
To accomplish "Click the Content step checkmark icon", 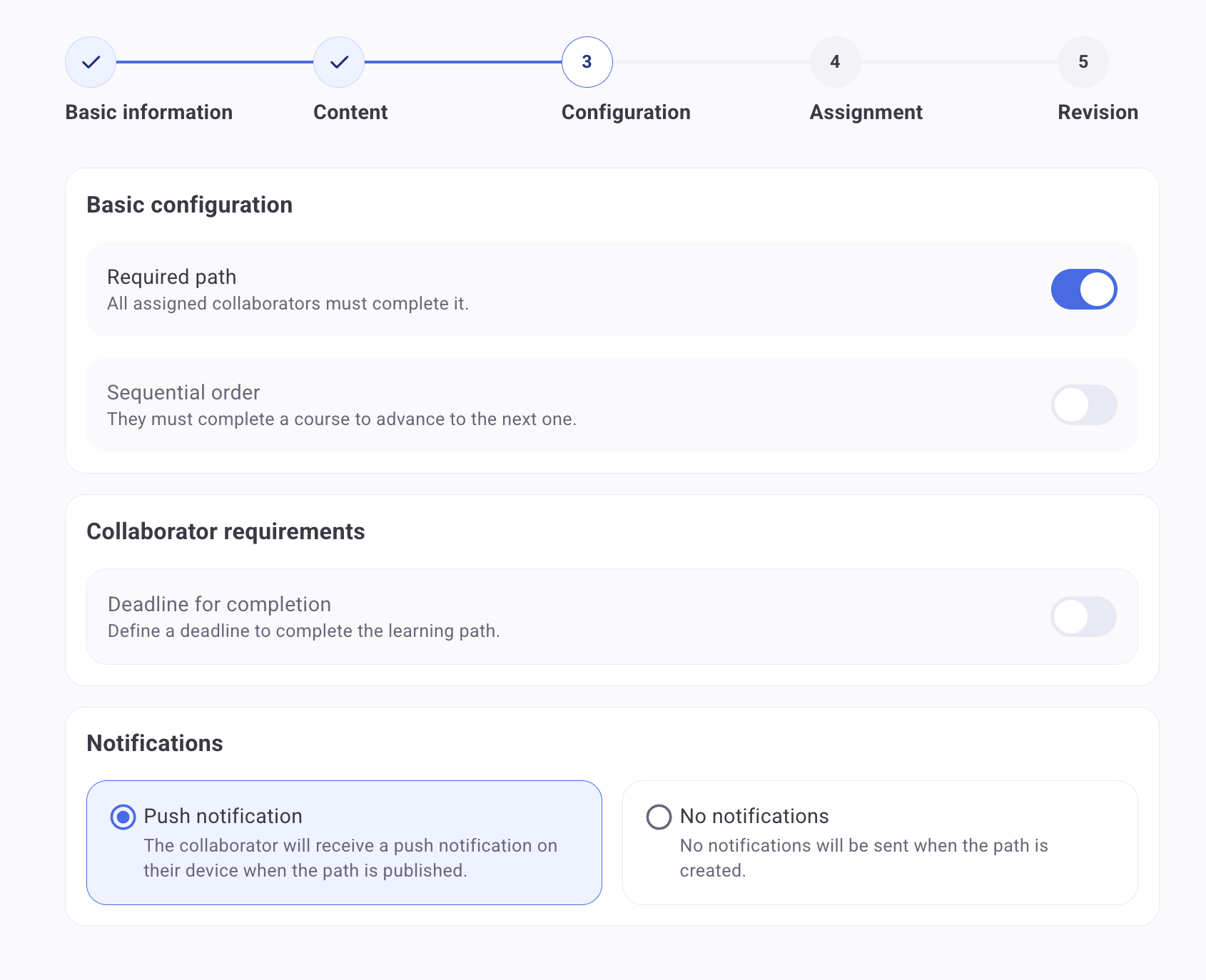I will tap(339, 62).
